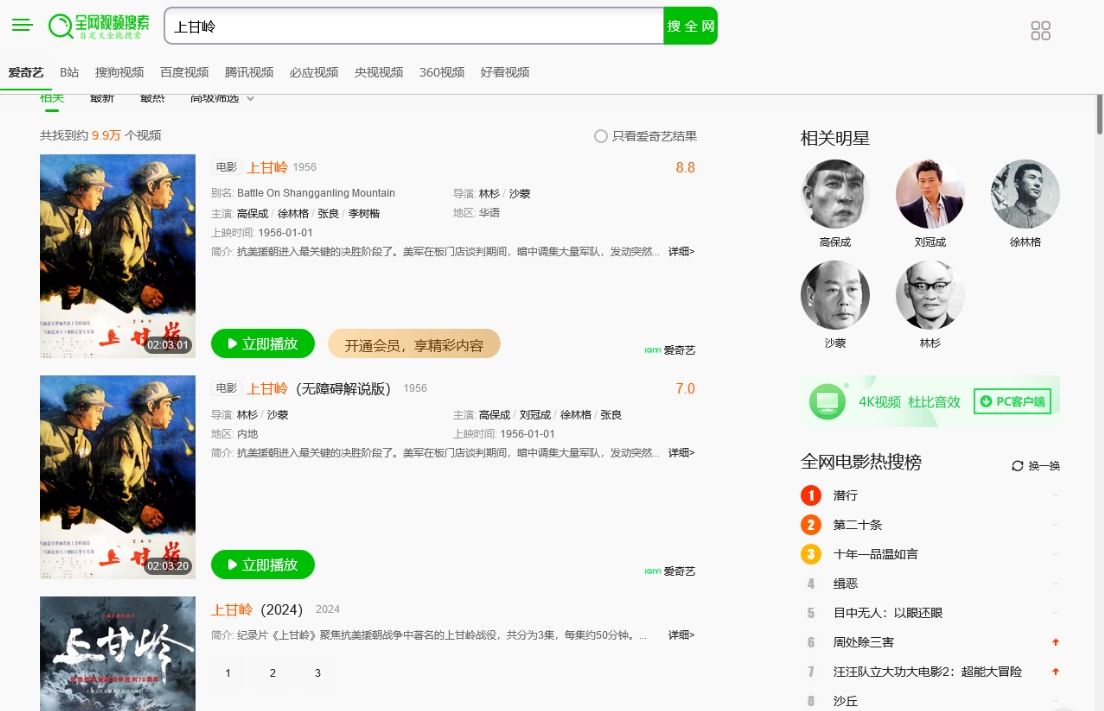Click the PC客户端 download button
Screen dimensions: 1104x711
point(1012,401)
